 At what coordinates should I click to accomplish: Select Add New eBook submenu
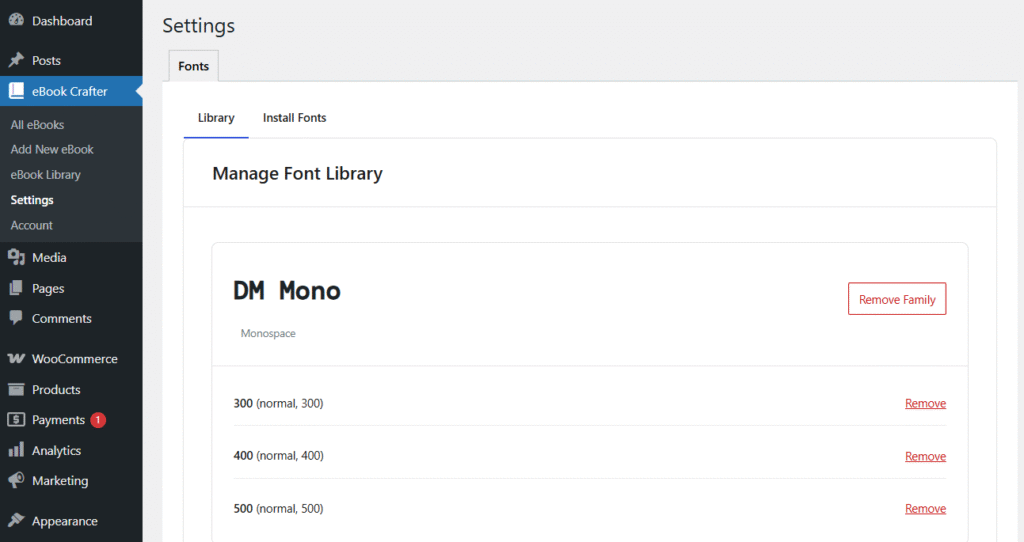(x=52, y=150)
